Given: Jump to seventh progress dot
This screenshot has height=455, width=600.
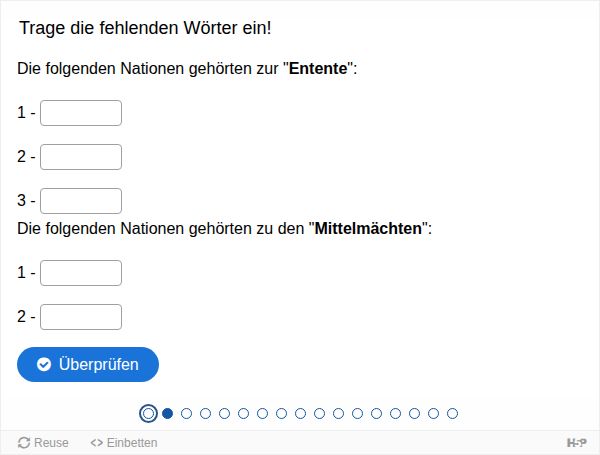Looking at the screenshot, I should coord(262,413).
